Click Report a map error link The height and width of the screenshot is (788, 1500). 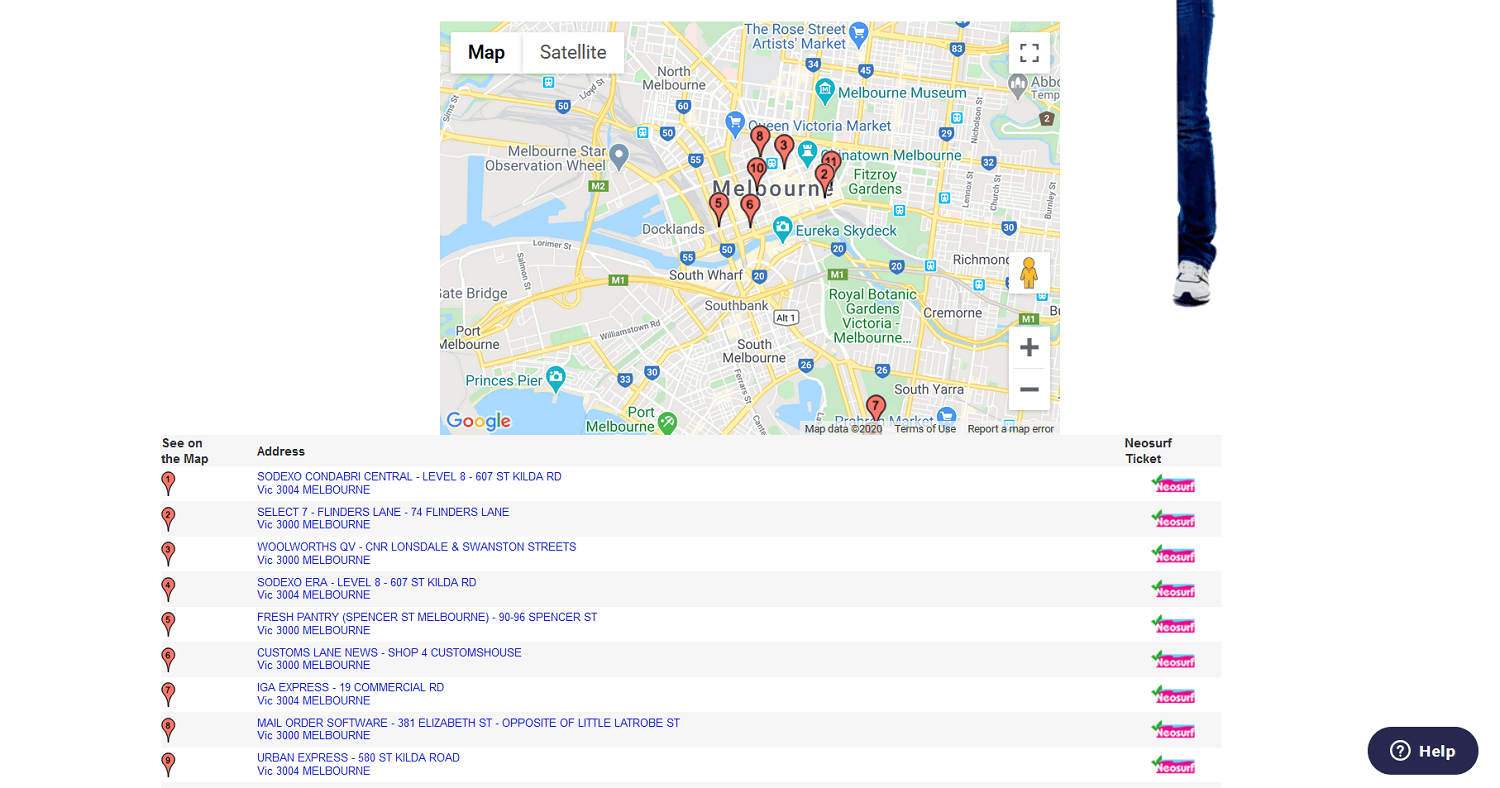[1011, 429]
